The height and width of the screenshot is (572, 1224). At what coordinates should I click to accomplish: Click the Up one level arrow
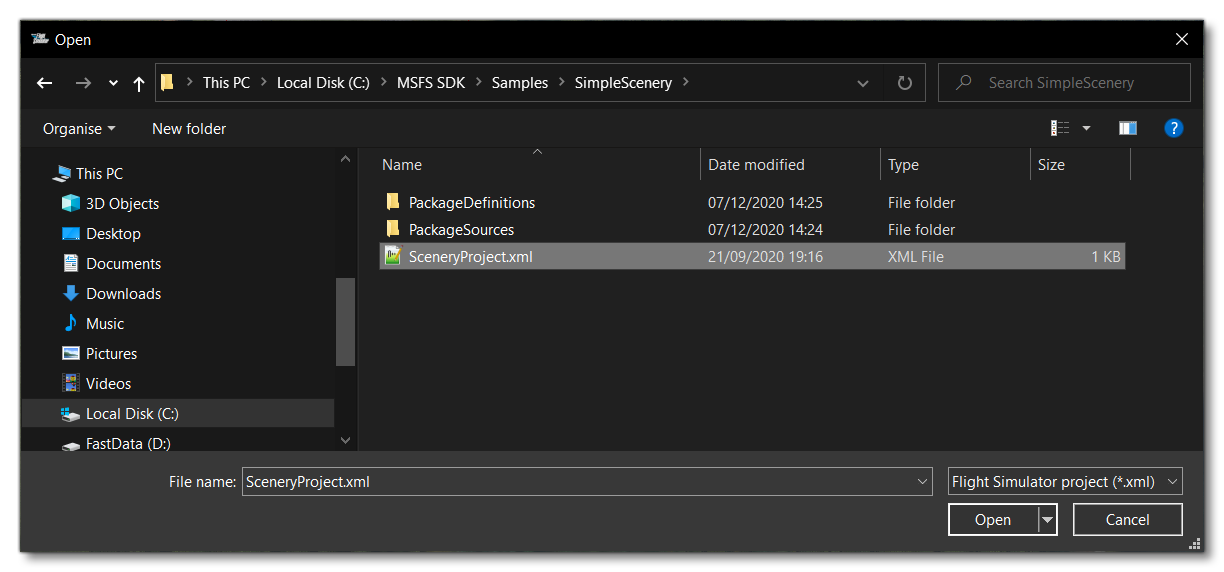139,83
